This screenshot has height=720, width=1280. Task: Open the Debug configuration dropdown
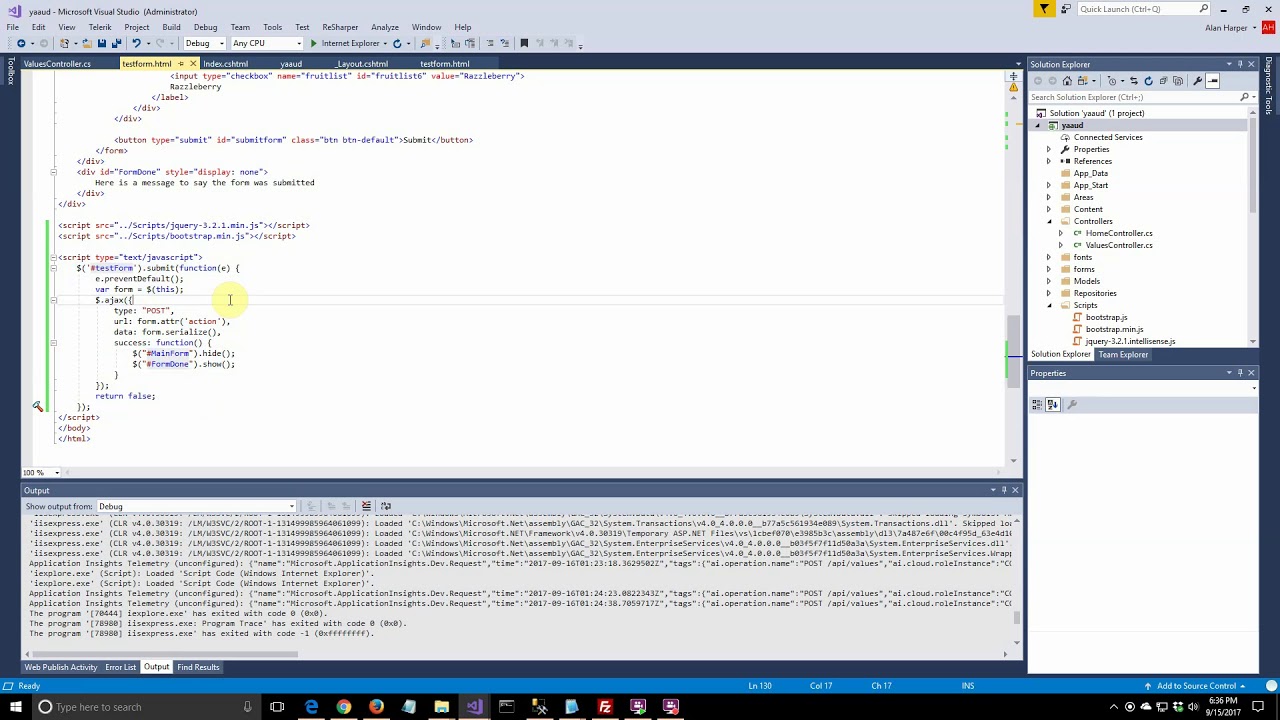click(x=205, y=43)
